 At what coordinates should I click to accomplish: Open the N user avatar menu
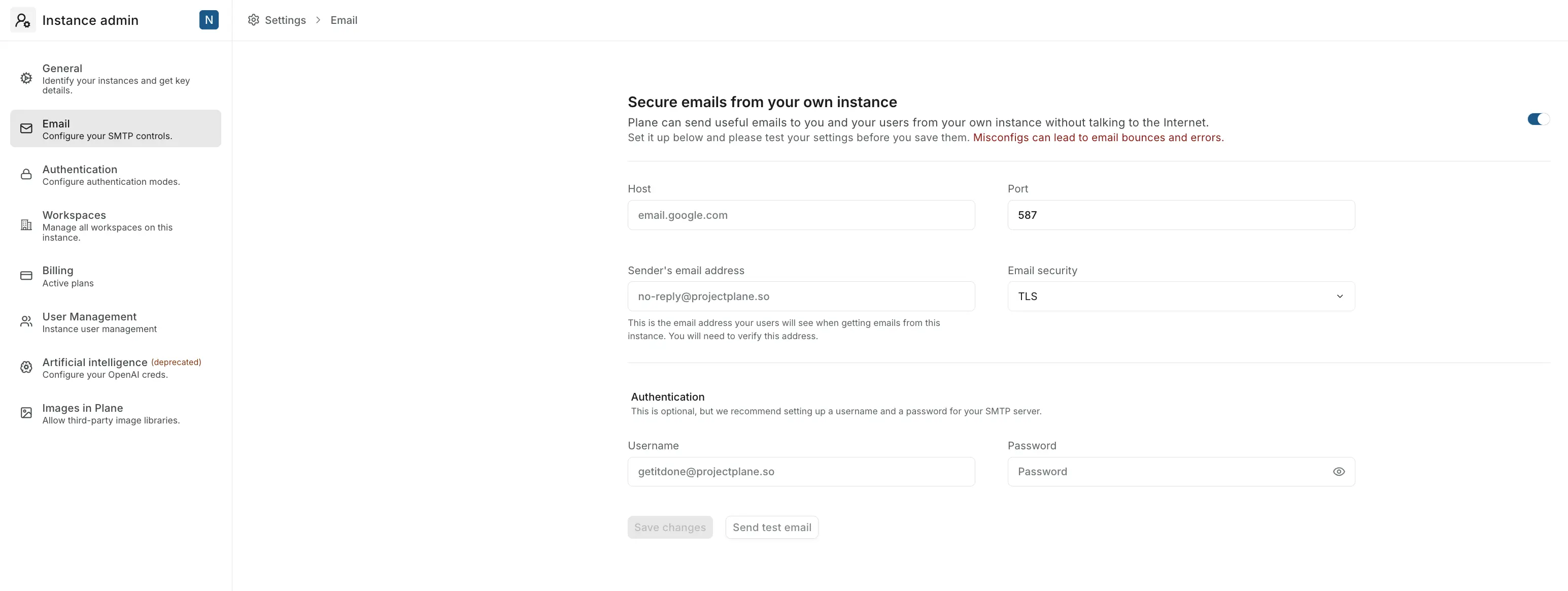209,20
